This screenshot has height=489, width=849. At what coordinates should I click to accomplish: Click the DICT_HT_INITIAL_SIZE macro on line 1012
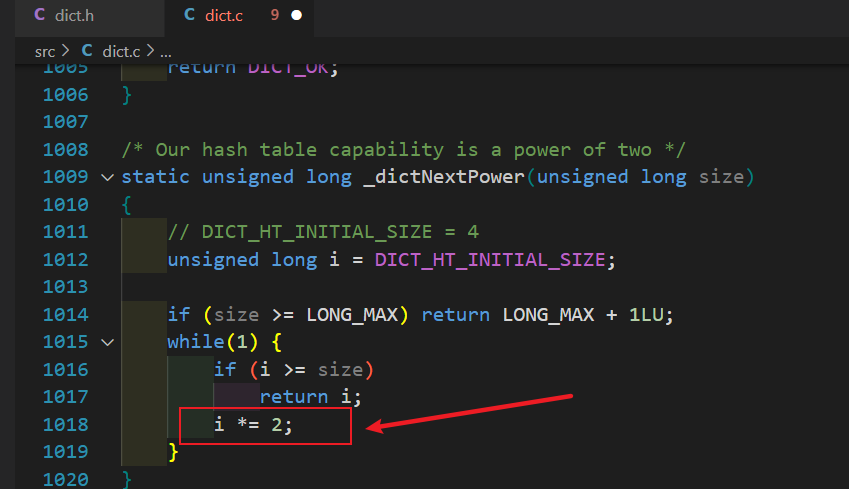pyautogui.click(x=489, y=260)
